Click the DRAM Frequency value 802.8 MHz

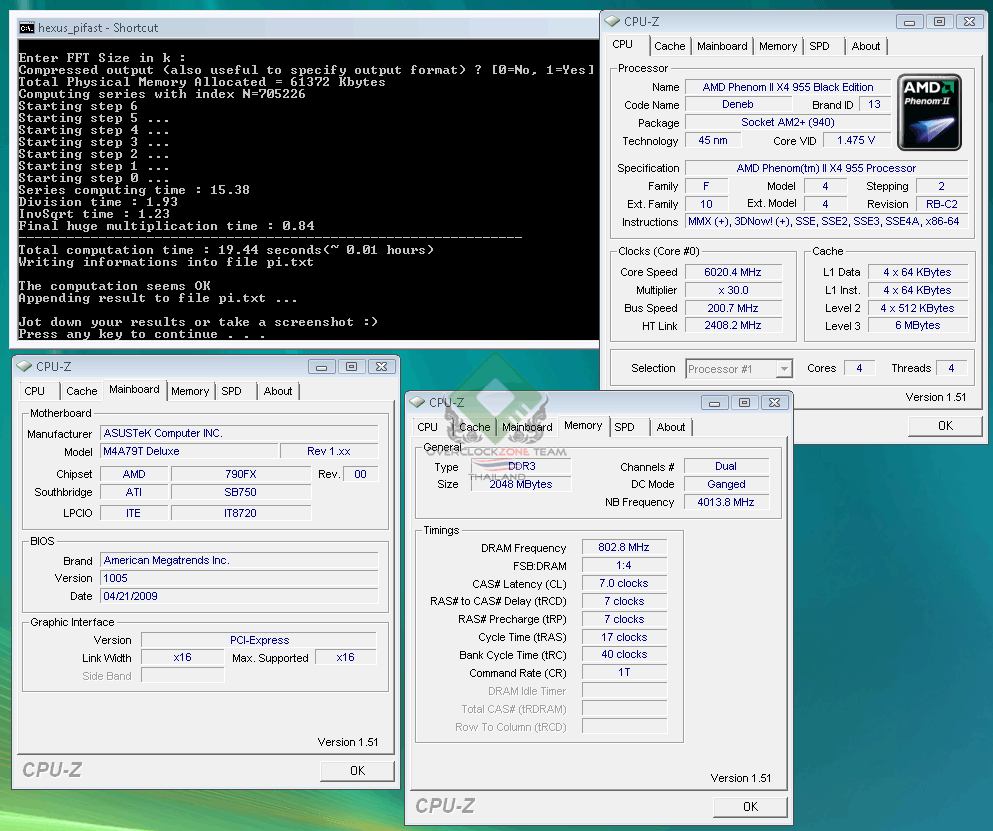point(624,547)
